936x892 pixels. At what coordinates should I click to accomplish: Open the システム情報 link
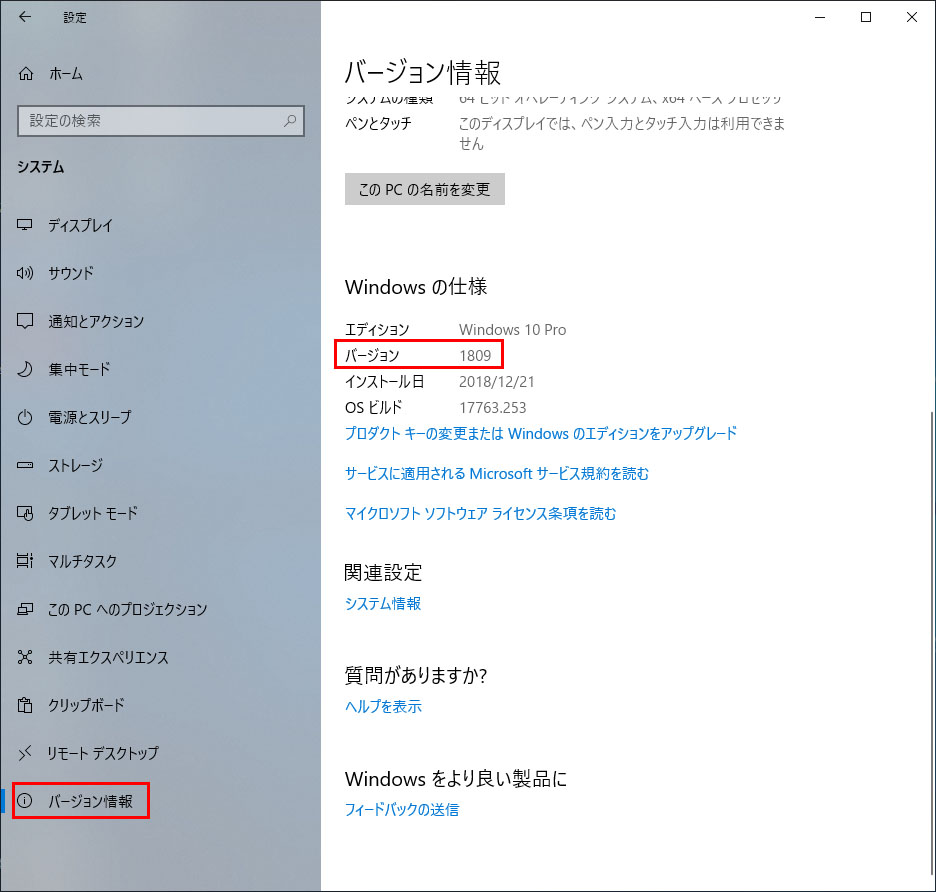coord(383,604)
